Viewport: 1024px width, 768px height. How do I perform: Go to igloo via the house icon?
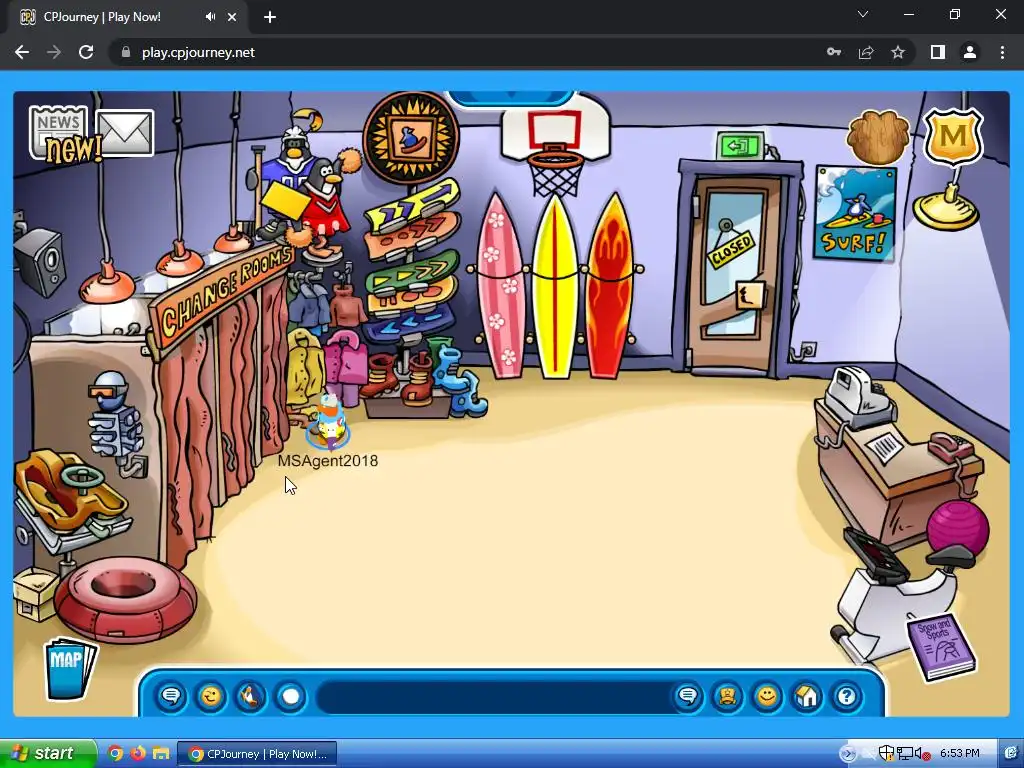(x=807, y=696)
